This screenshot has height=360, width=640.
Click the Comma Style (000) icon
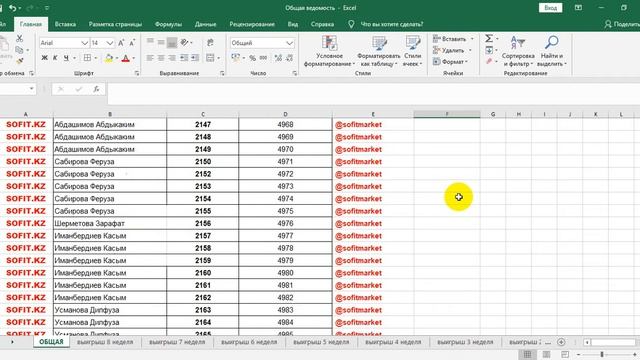point(263,58)
